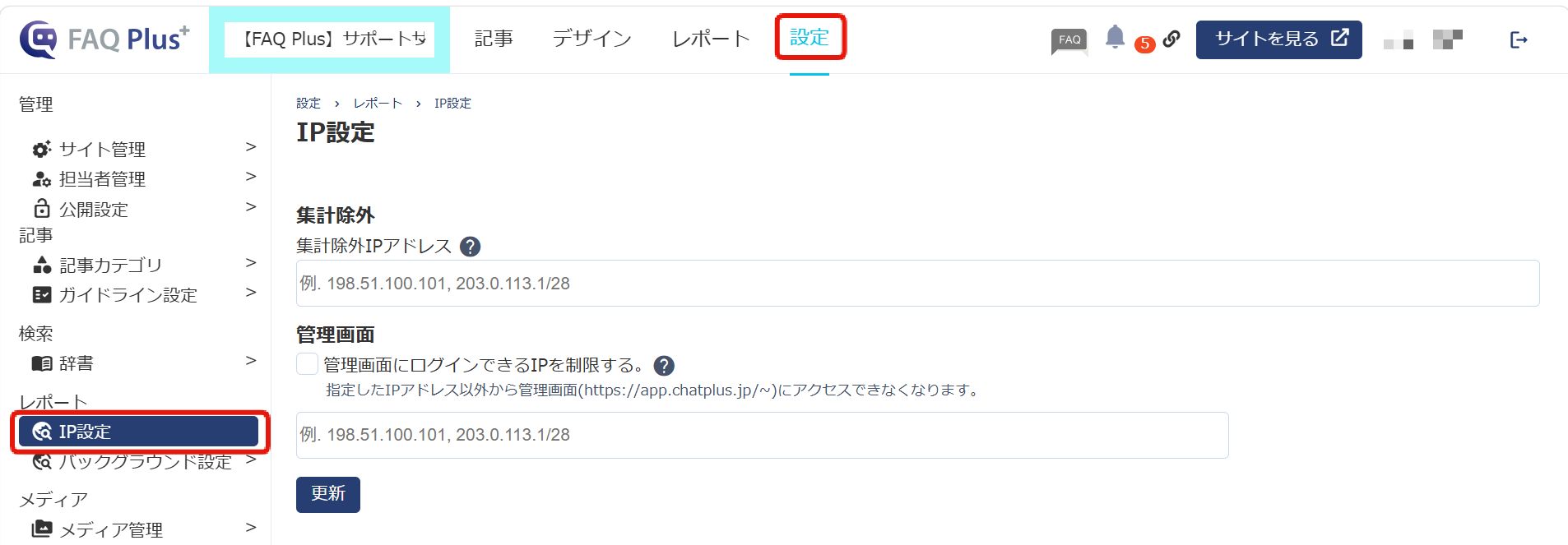Click the サイト管理 gear icon
Viewport: 1568px width, 545px height.
[42, 149]
